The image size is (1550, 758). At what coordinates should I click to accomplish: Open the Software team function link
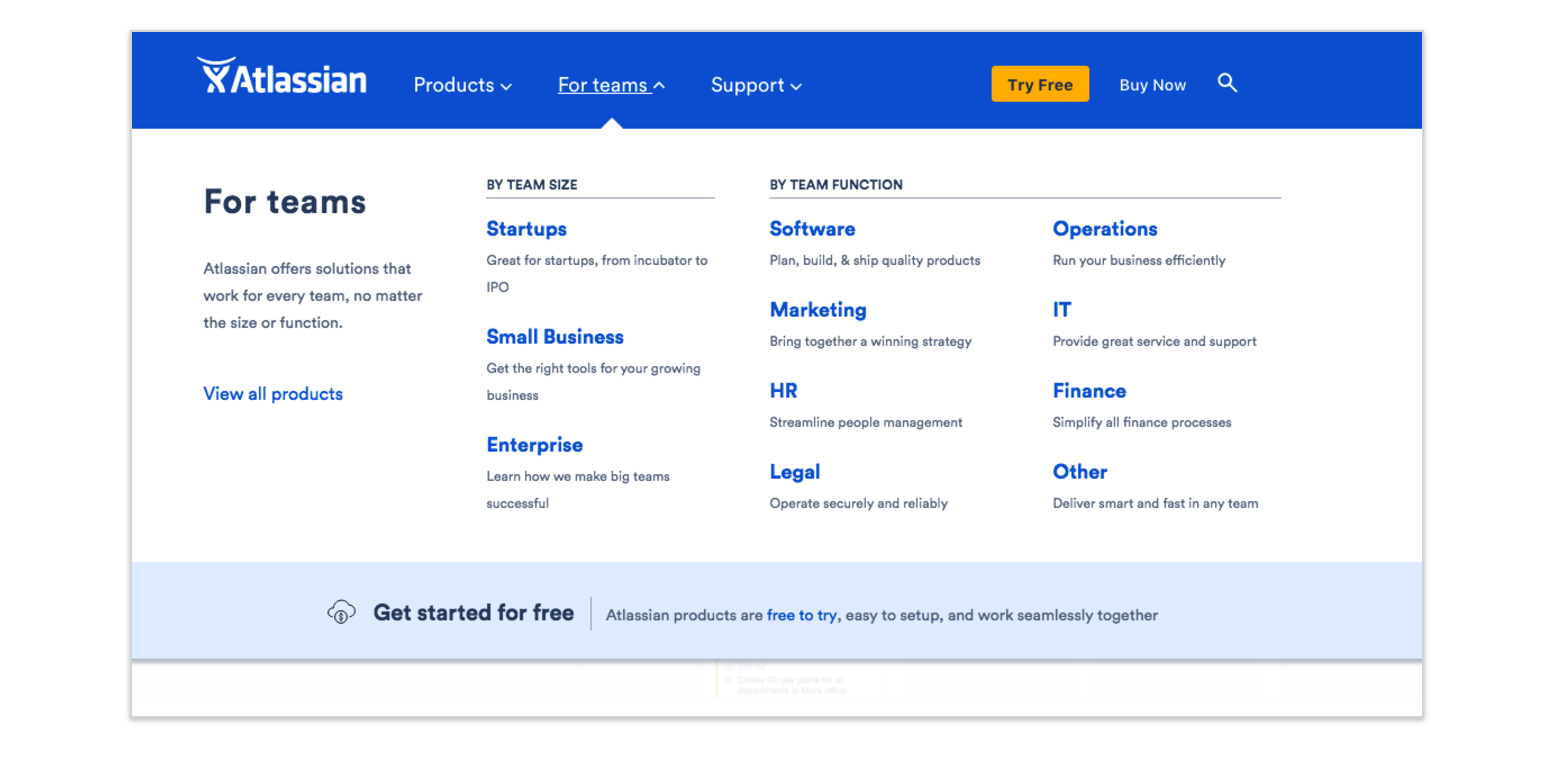(812, 229)
